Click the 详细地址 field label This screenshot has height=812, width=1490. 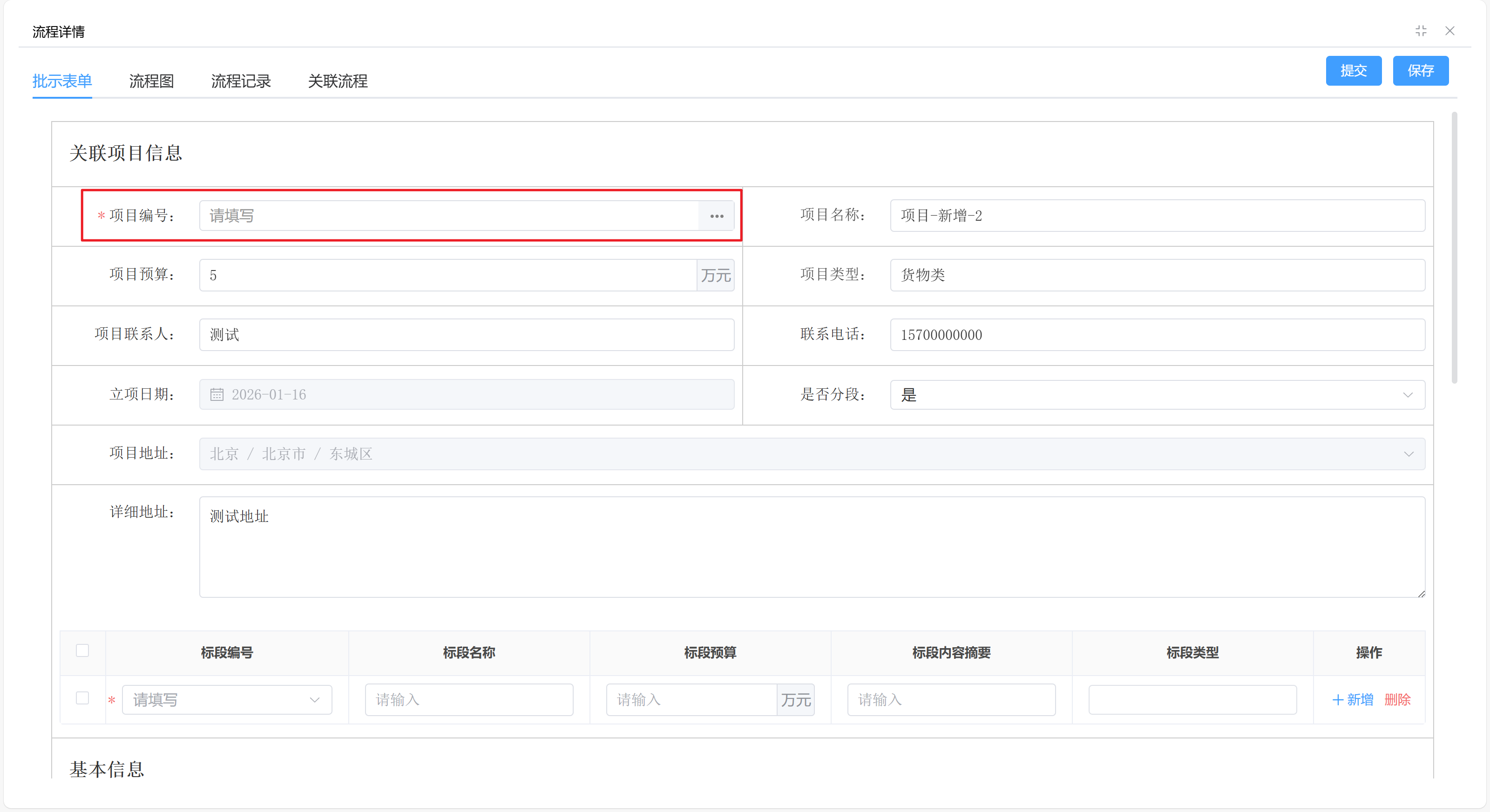coord(143,513)
